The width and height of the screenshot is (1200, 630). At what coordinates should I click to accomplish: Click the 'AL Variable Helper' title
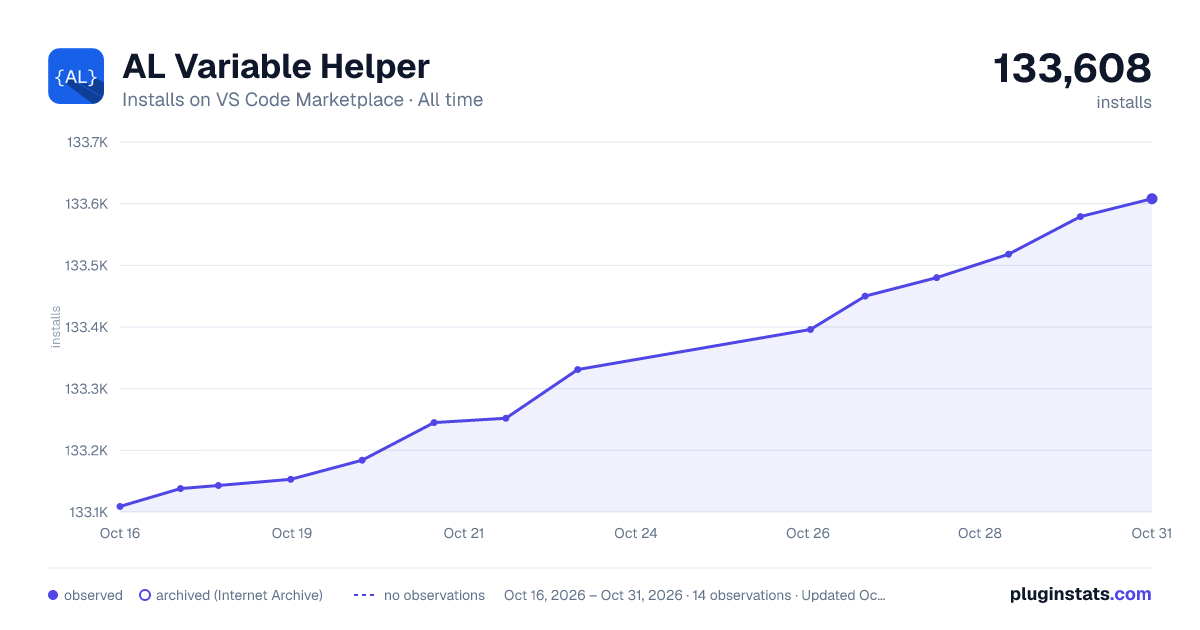click(276, 66)
